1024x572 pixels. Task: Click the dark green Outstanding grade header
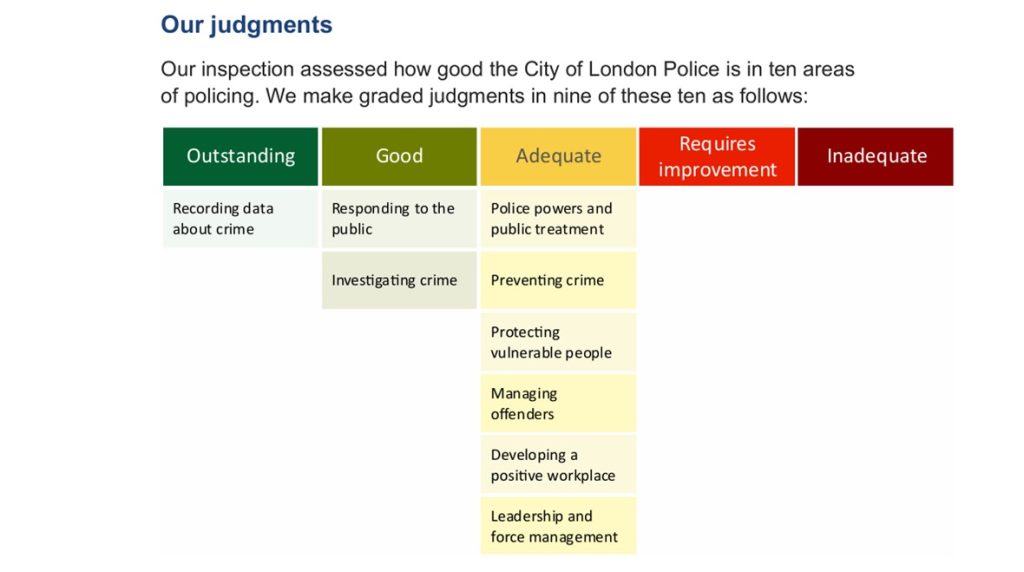pos(240,156)
